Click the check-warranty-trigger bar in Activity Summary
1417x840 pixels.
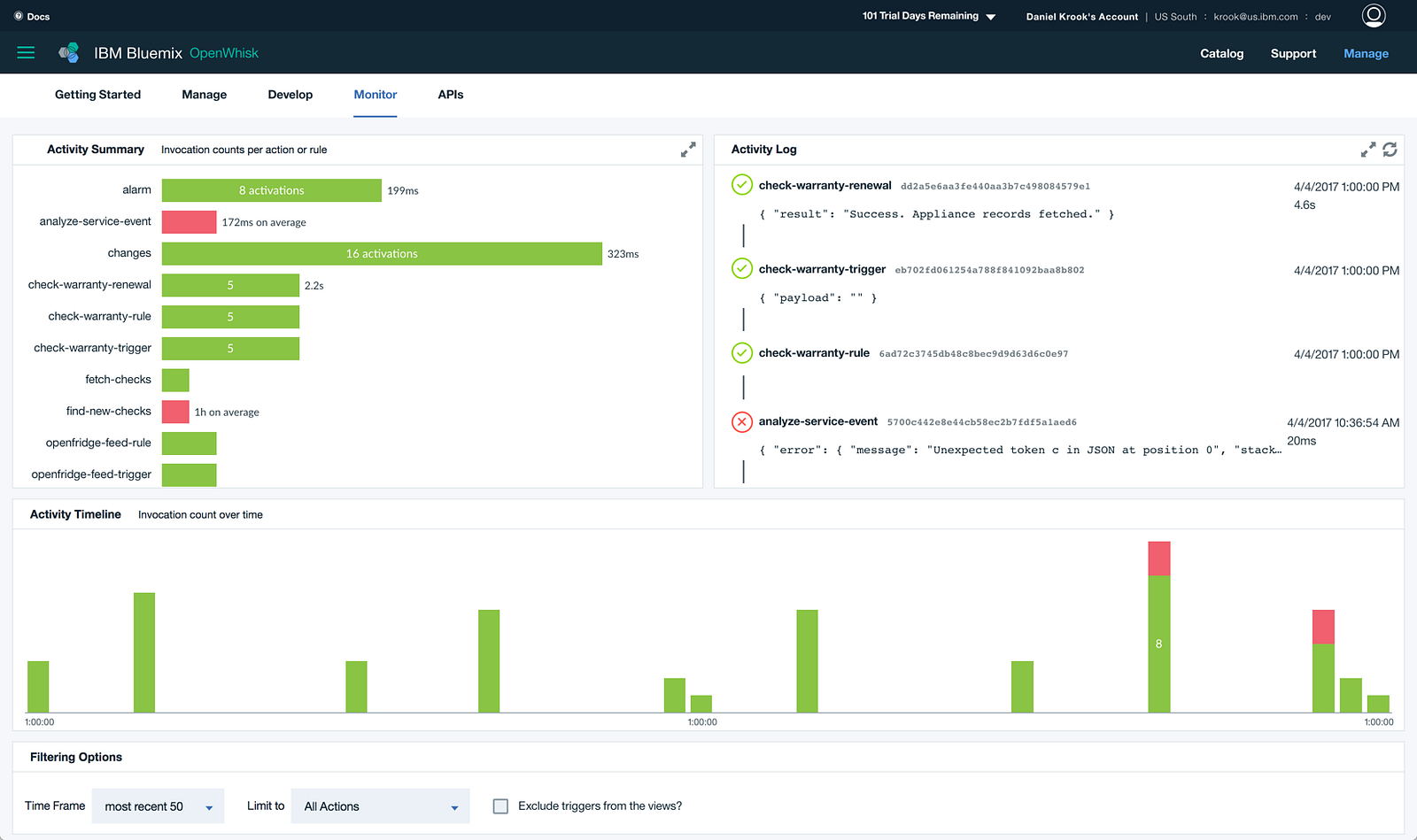tap(230, 349)
